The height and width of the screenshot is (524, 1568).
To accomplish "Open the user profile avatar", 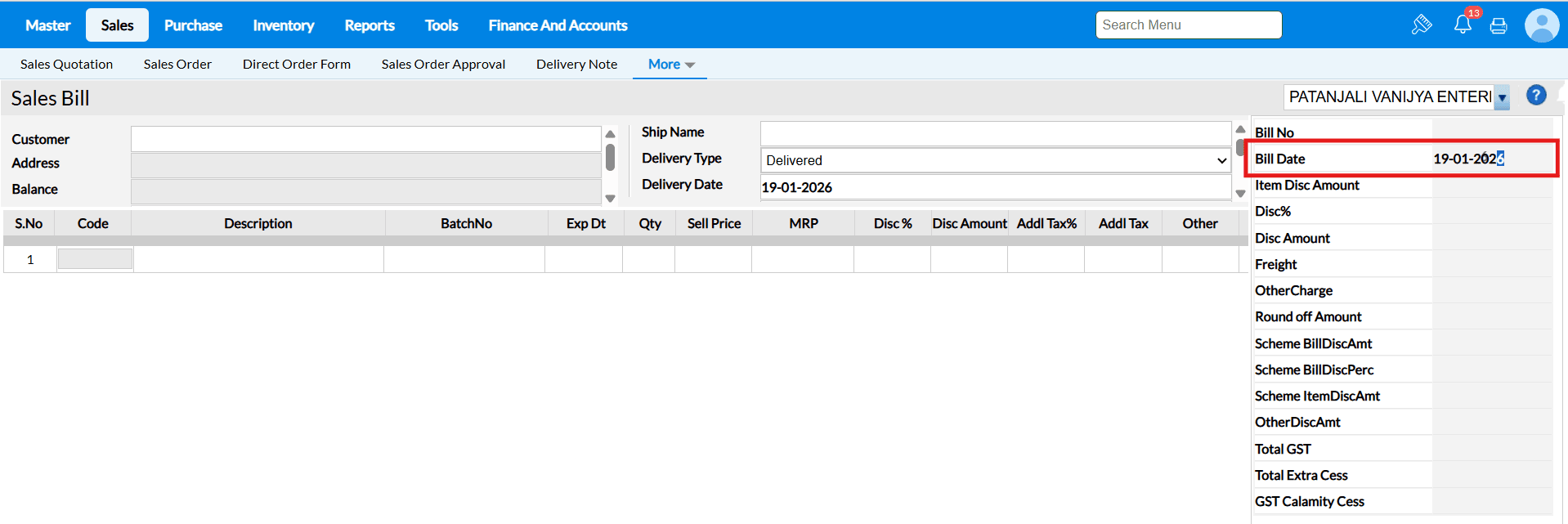I will pos(1541,25).
